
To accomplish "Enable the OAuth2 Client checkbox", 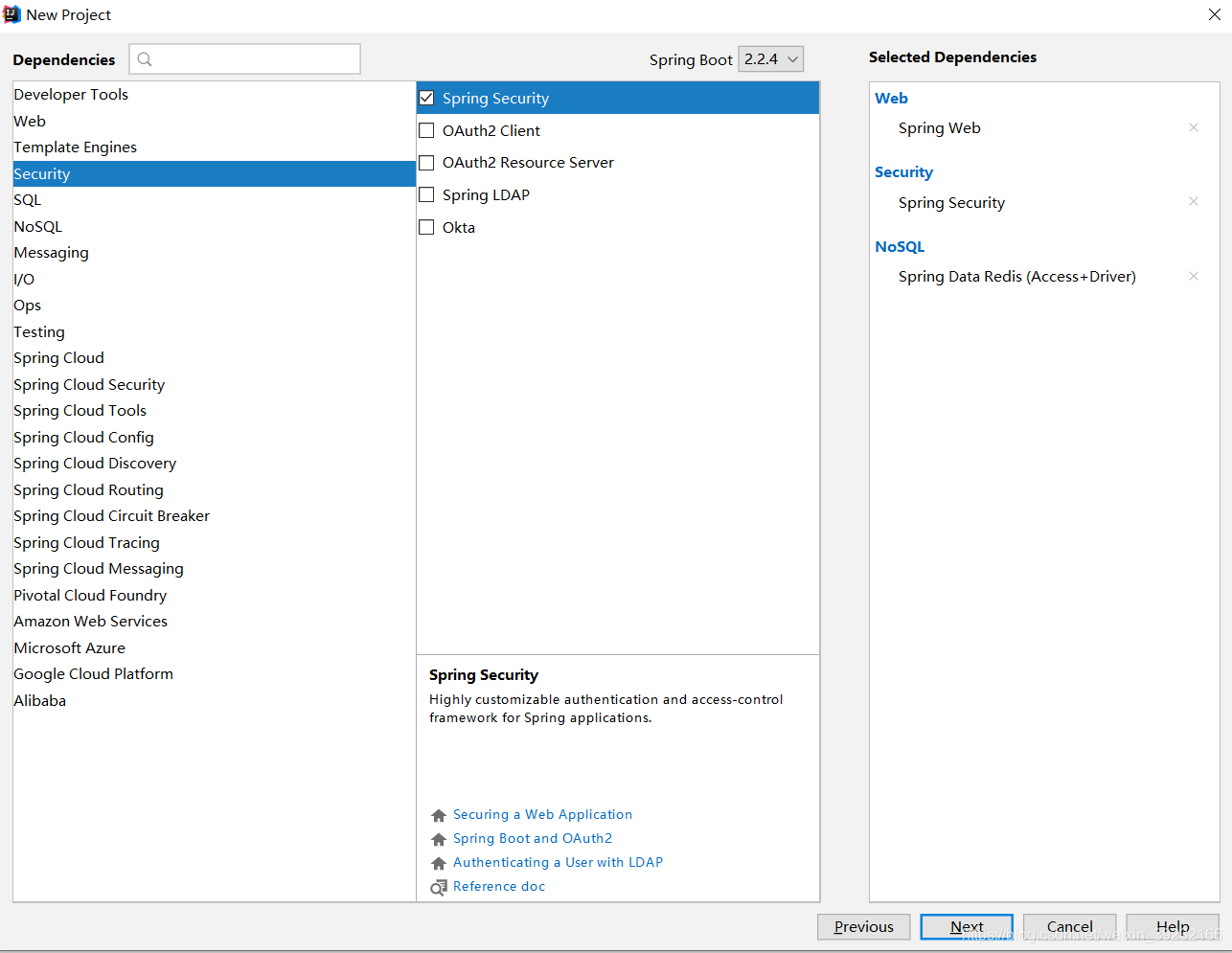I will coord(426,130).
